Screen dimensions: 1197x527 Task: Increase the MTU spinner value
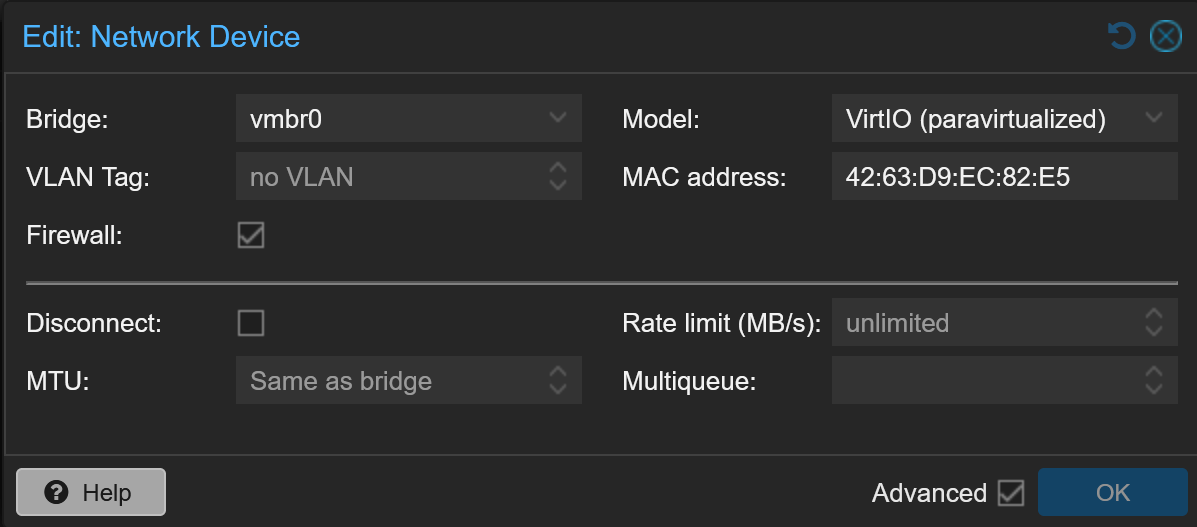pyautogui.click(x=558, y=372)
